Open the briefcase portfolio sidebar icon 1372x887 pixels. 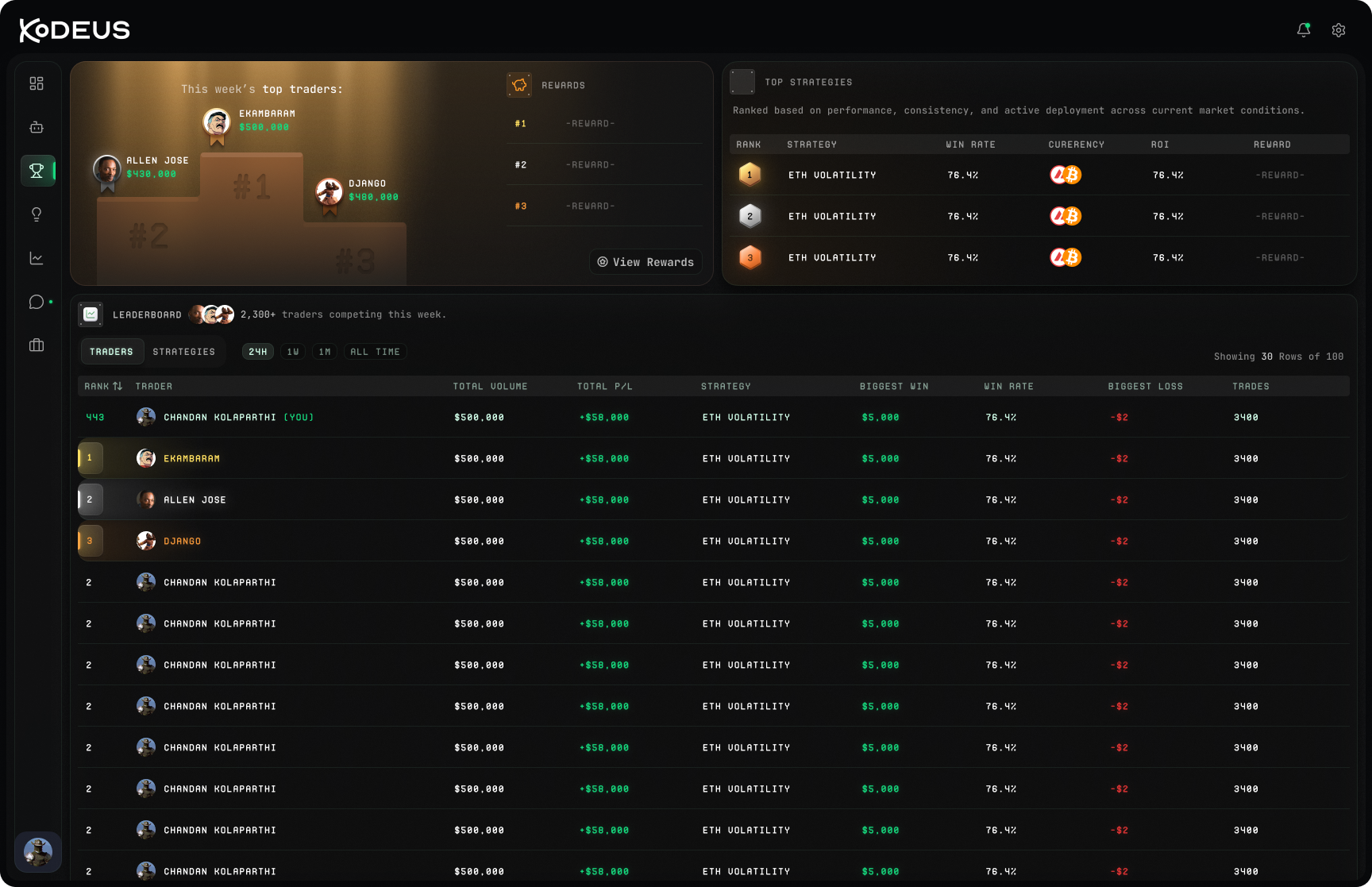click(37, 345)
